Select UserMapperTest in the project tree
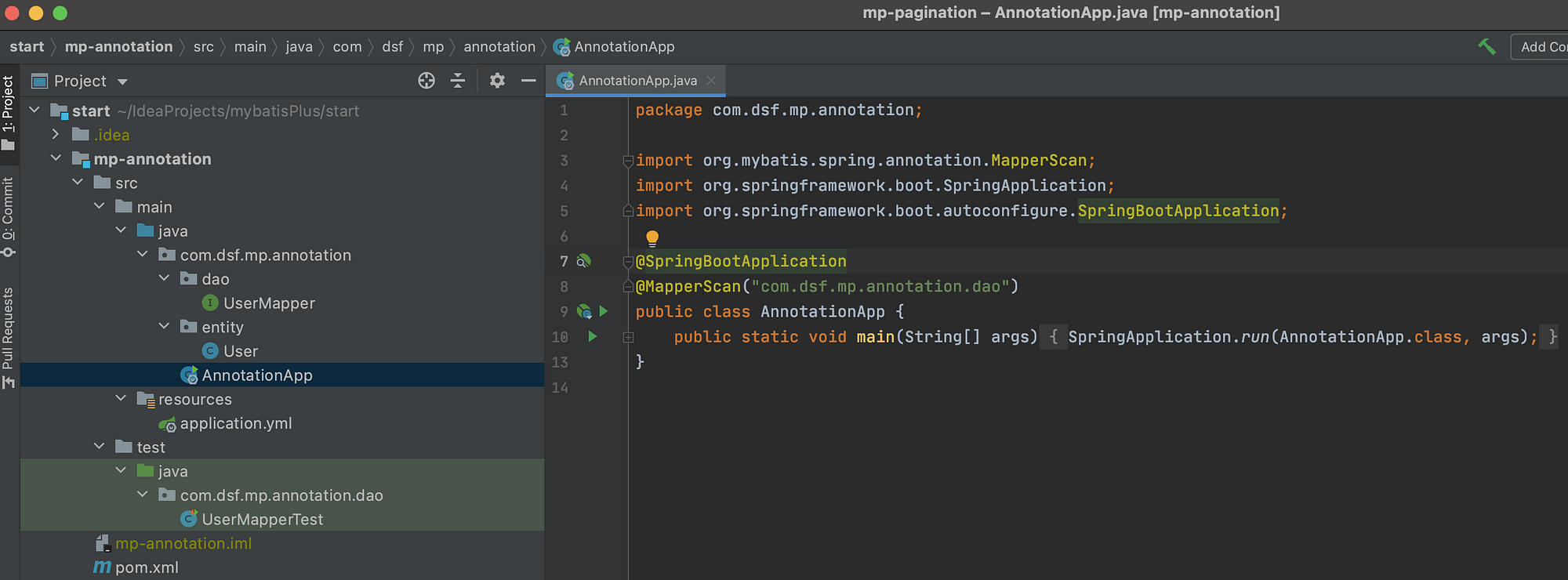The width and height of the screenshot is (1568, 580). point(262,519)
